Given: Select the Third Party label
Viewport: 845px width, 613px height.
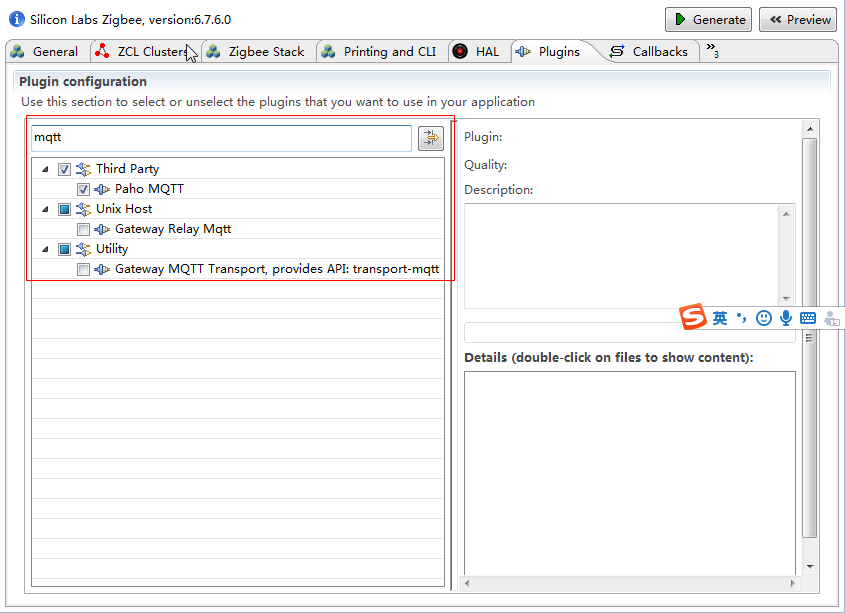Looking at the screenshot, I should coord(127,169).
